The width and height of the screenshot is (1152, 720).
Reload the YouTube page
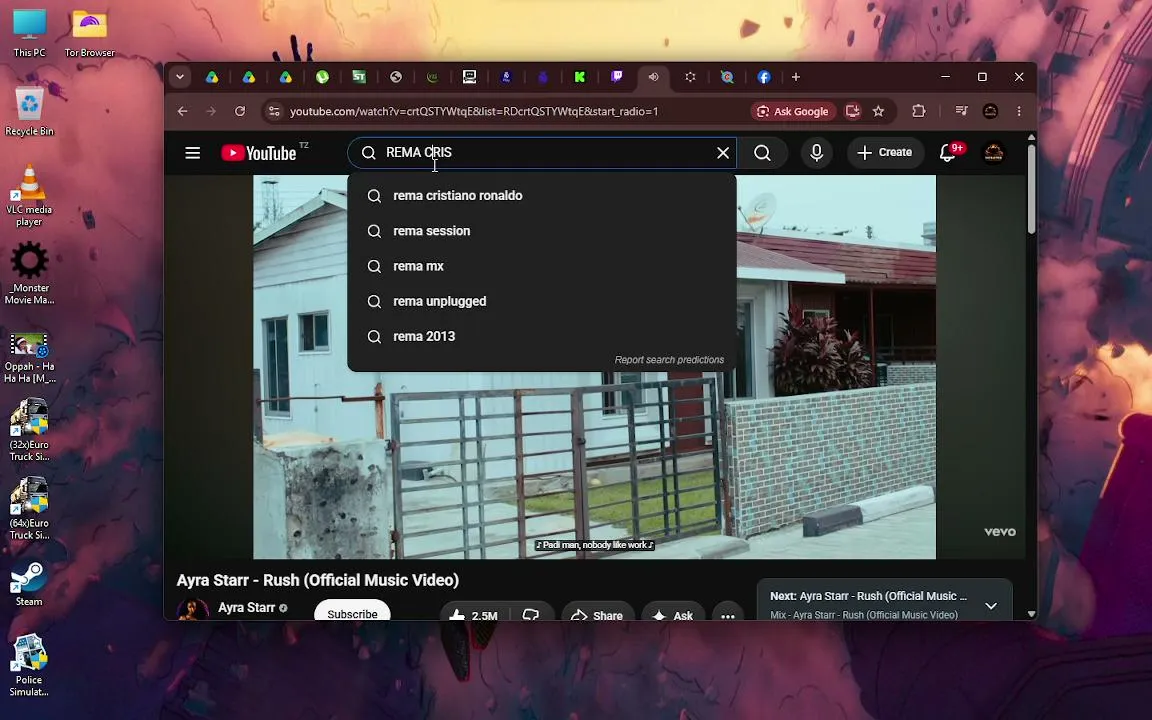coord(240,111)
